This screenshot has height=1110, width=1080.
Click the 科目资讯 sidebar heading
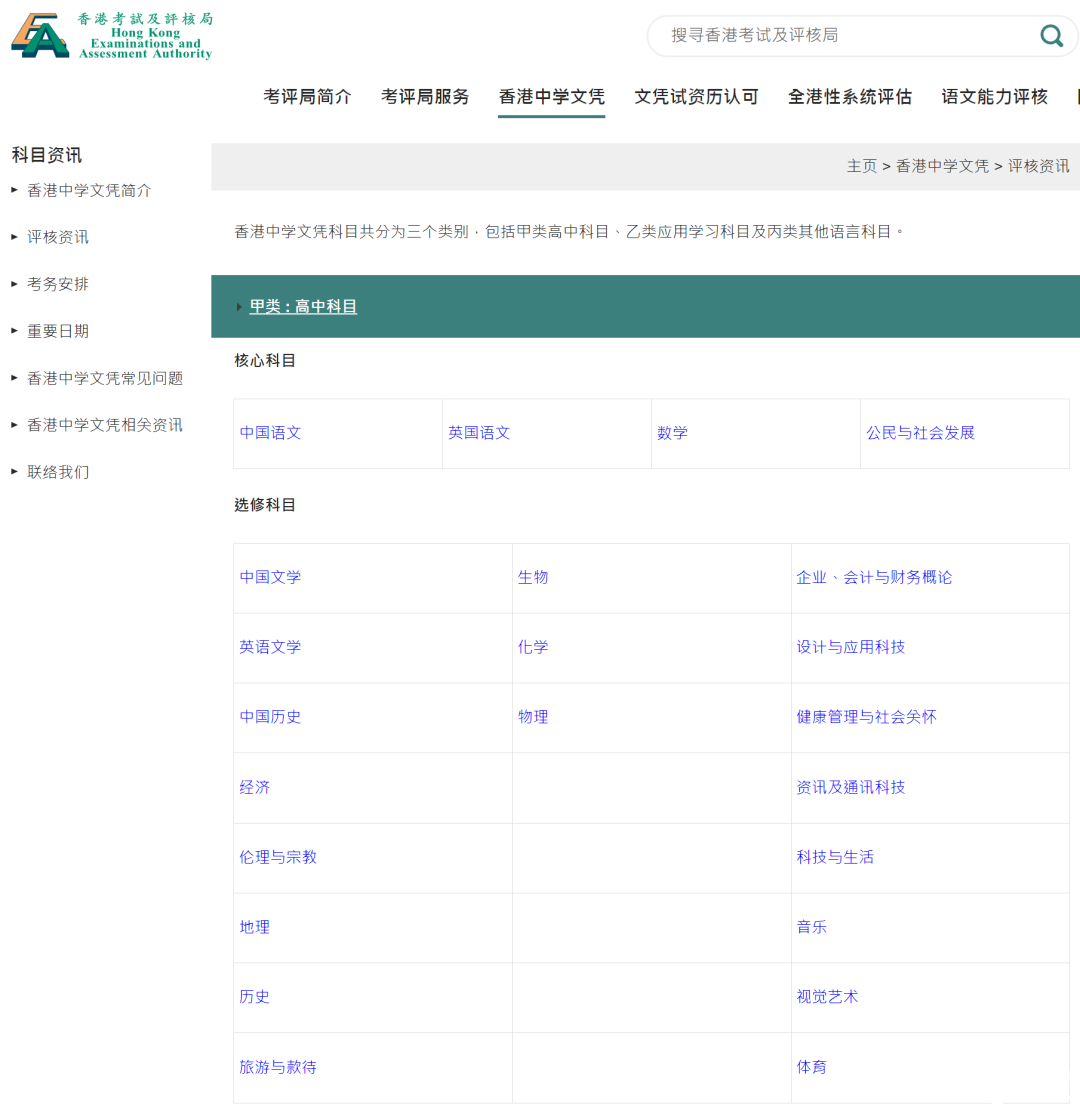47,155
